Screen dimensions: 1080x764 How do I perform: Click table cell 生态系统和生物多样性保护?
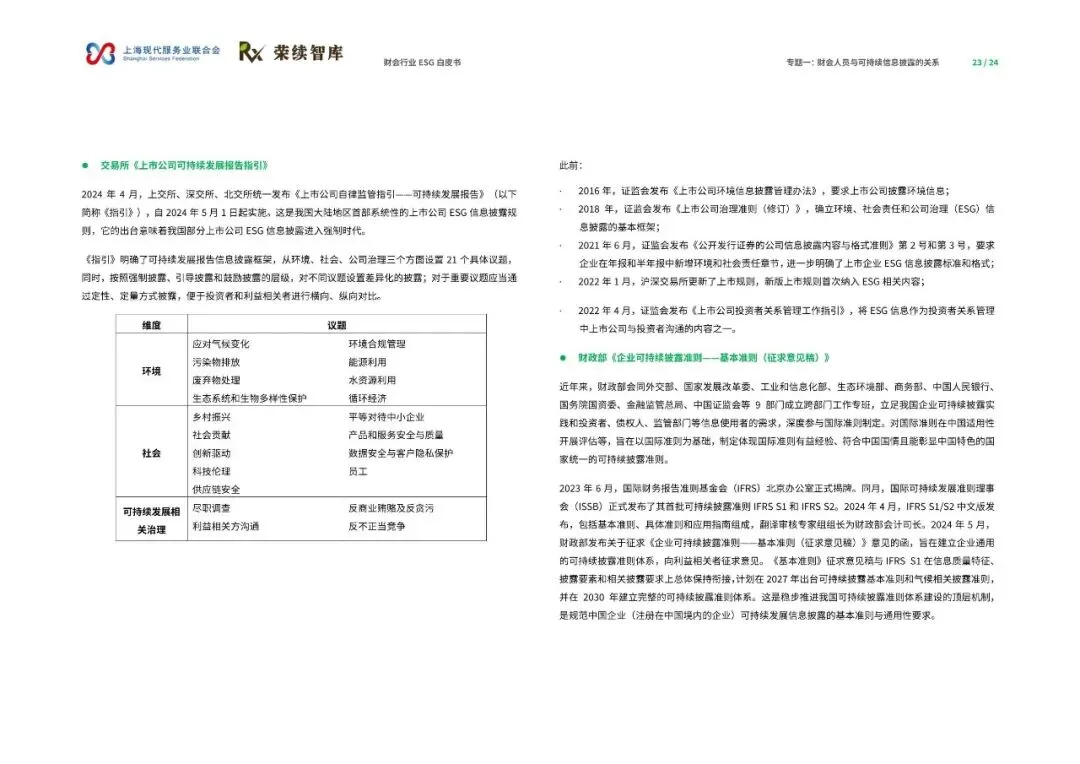click(249, 398)
